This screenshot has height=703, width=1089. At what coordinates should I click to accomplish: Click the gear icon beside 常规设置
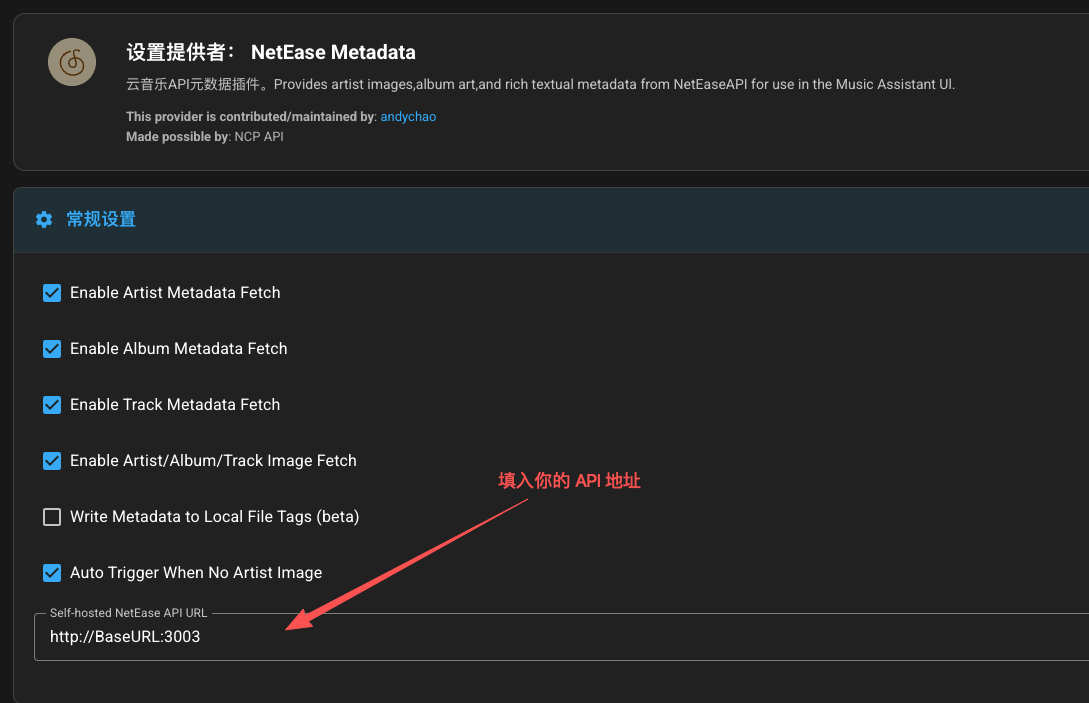44,219
